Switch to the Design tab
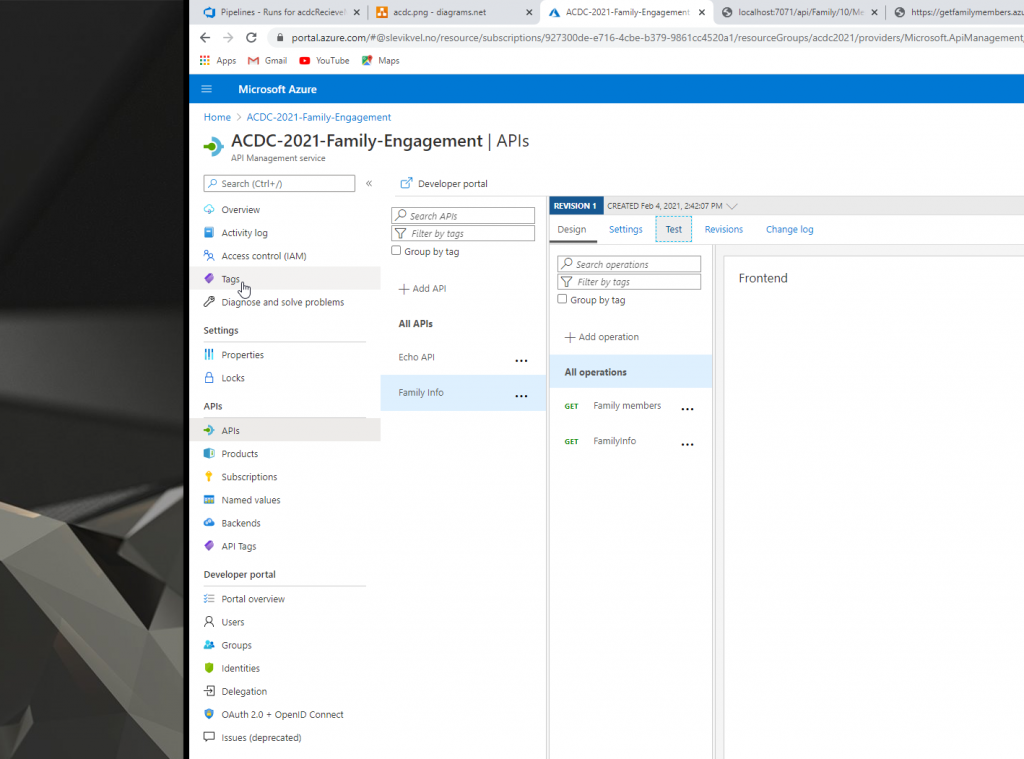 tap(572, 229)
